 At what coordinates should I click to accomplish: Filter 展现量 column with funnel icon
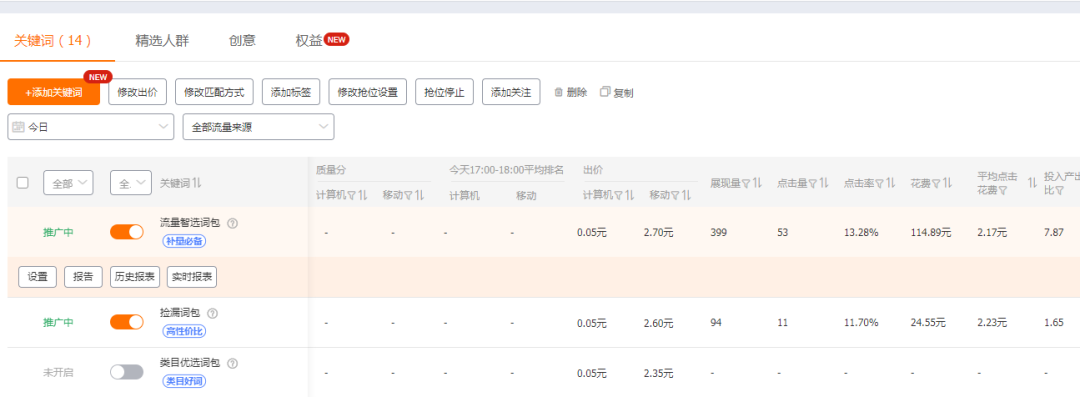pos(747,183)
